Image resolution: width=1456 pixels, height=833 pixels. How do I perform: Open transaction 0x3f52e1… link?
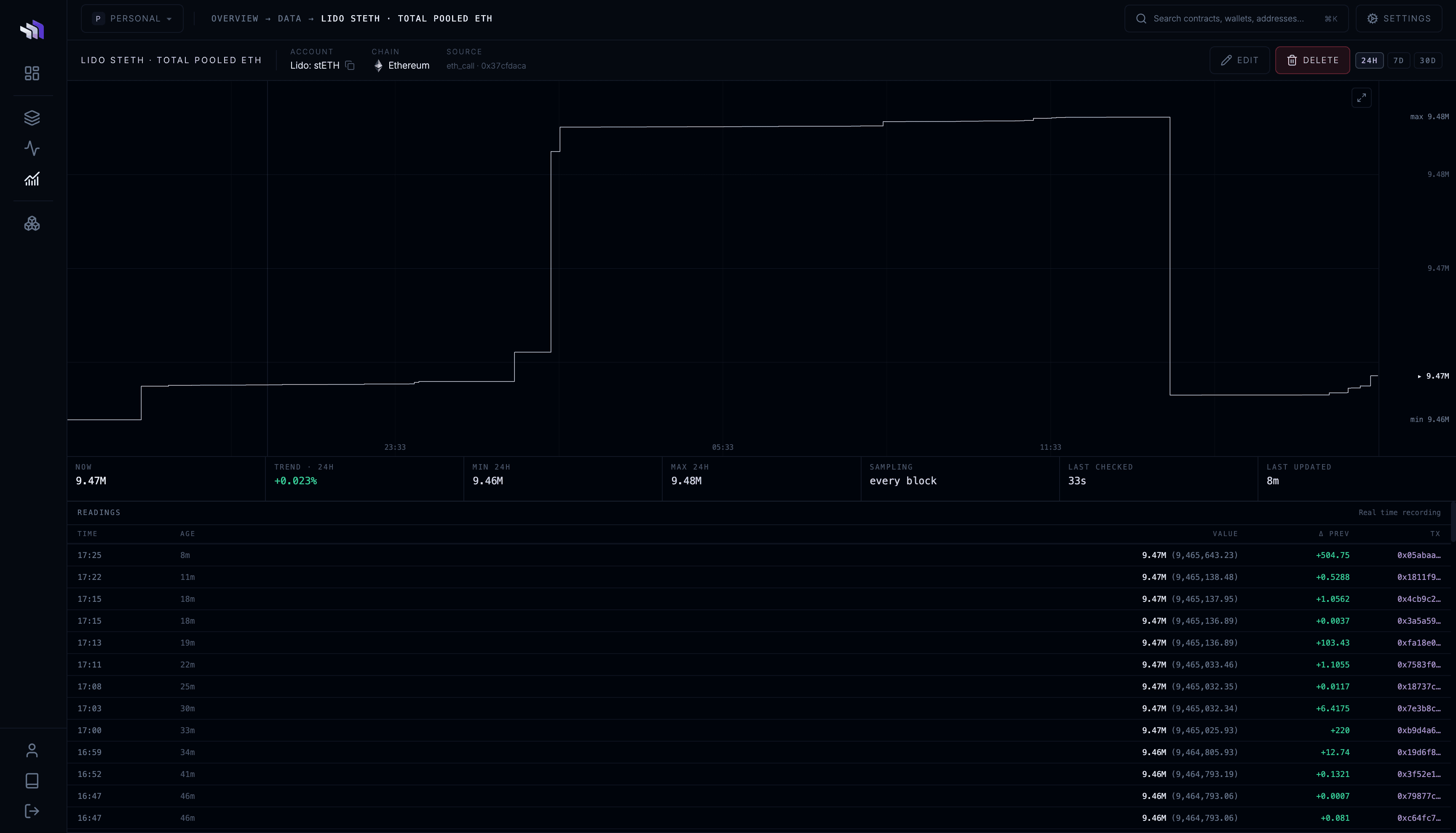tap(1419, 774)
